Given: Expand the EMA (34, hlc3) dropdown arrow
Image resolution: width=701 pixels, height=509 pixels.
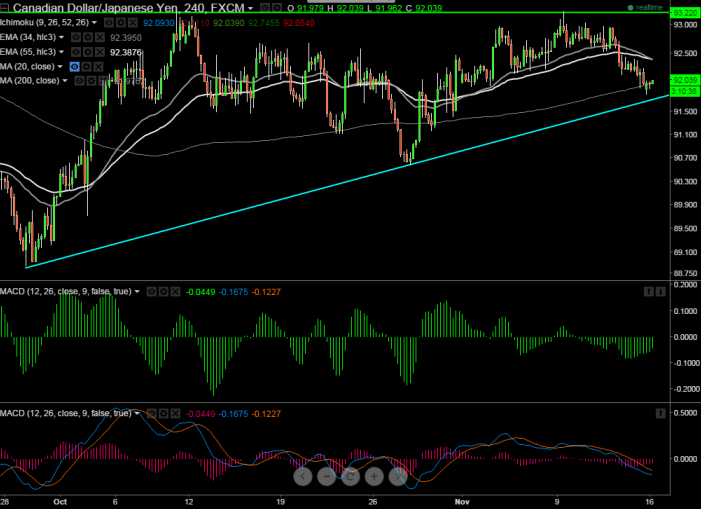Looking at the screenshot, I should 61,37.
